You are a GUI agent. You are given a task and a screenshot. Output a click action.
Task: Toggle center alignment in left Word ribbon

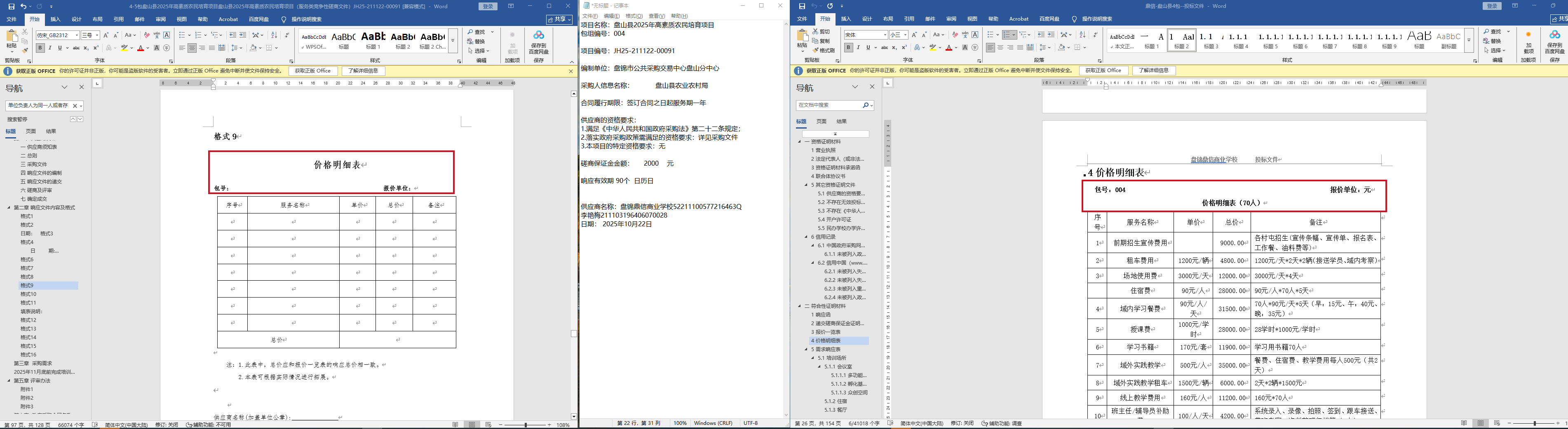point(192,48)
